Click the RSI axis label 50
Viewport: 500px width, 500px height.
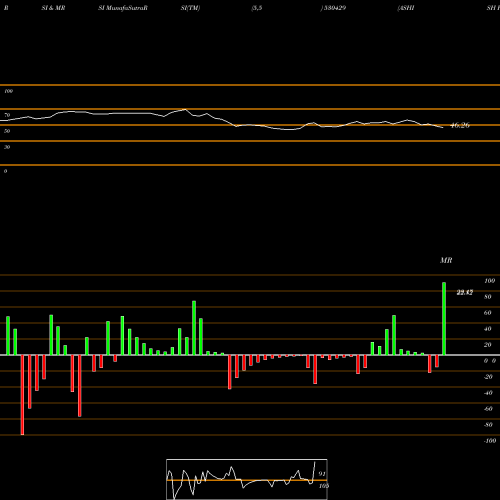(7, 131)
